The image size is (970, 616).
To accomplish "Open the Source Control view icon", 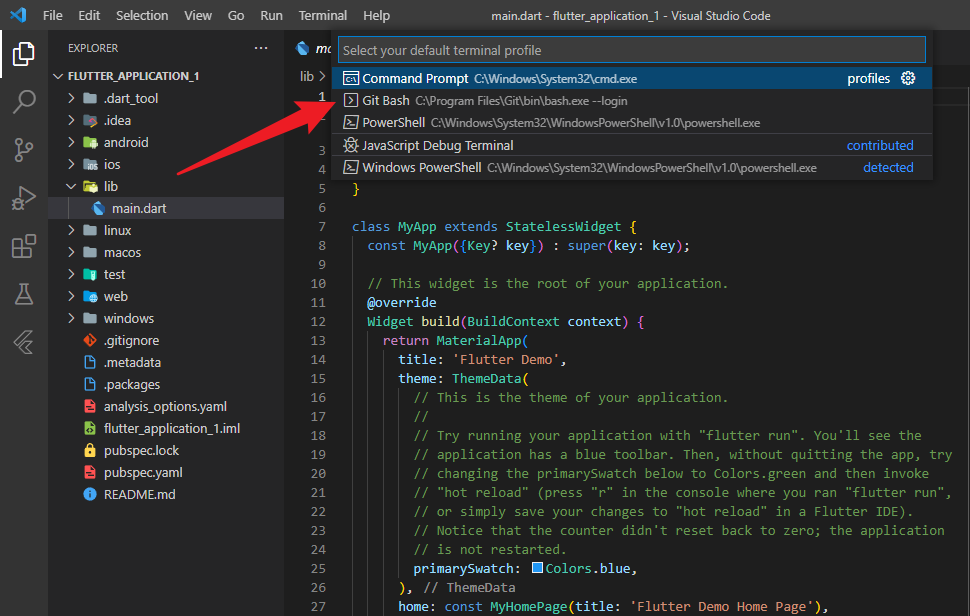I will pos(24,150).
